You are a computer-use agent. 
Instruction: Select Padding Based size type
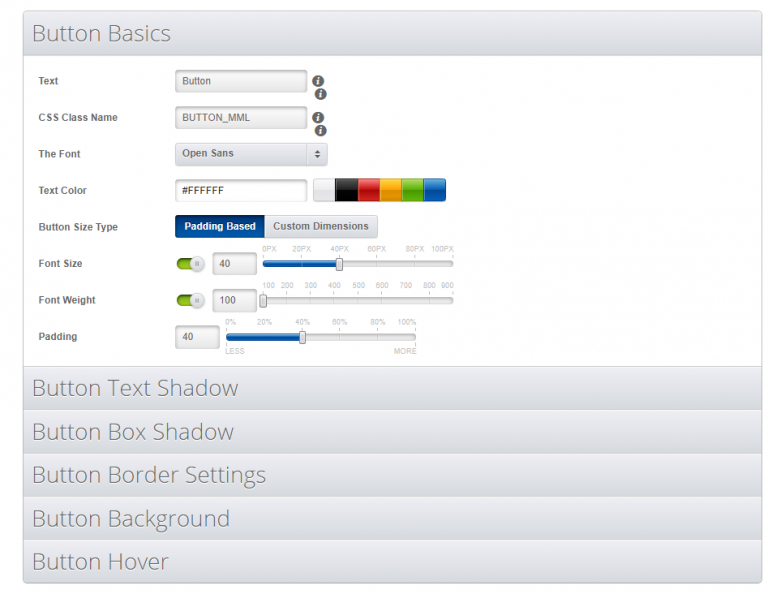pos(220,227)
